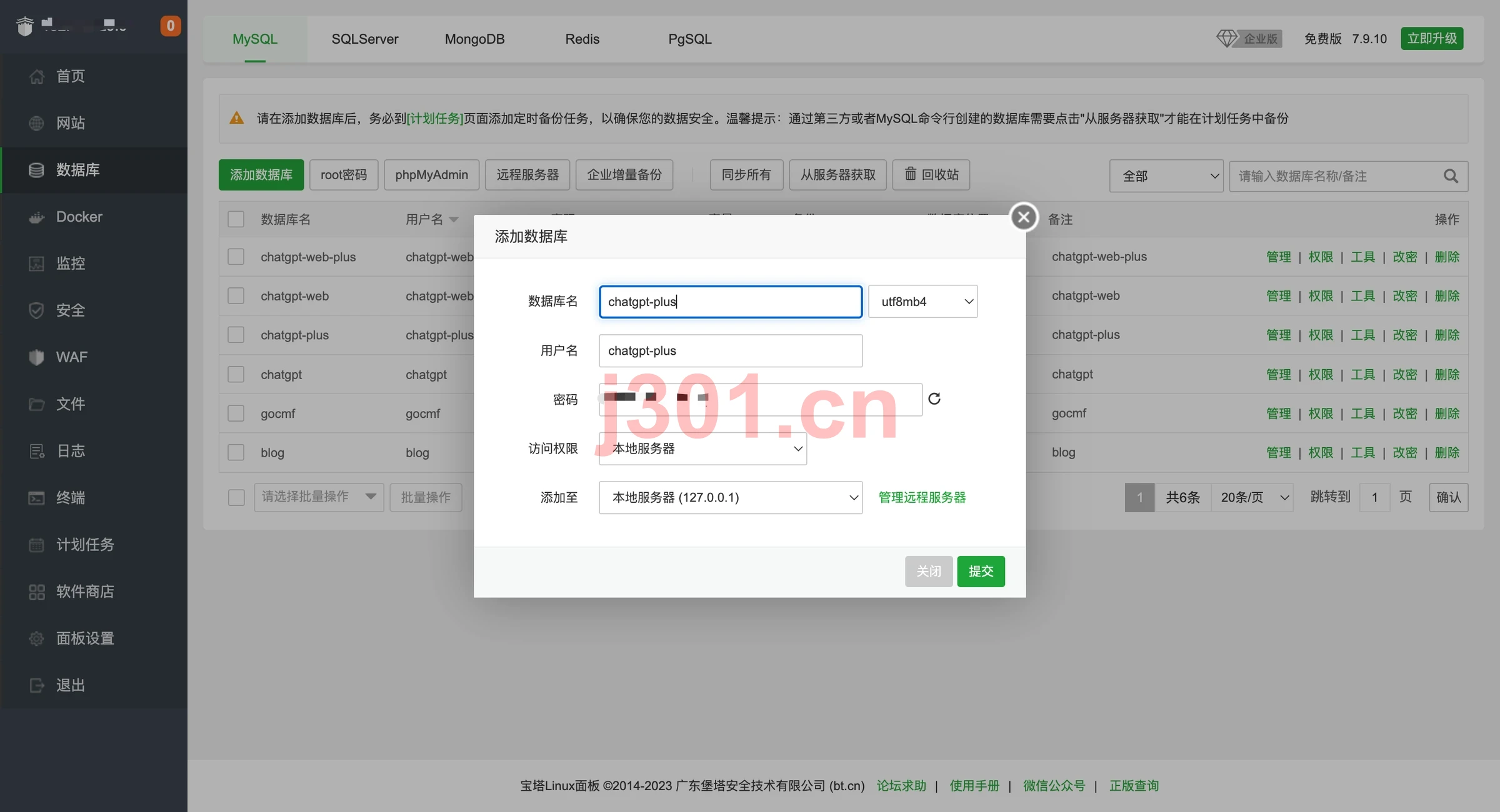This screenshot has width=1500, height=812.
Task: Click the 提交 submit button
Action: pyautogui.click(x=981, y=571)
